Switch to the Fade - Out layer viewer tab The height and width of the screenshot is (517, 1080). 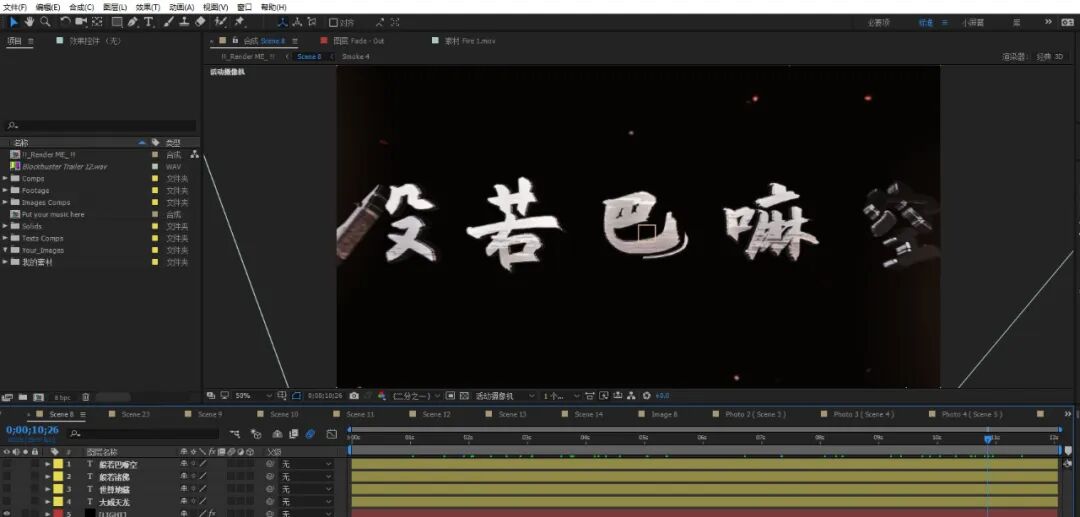click(x=358, y=41)
